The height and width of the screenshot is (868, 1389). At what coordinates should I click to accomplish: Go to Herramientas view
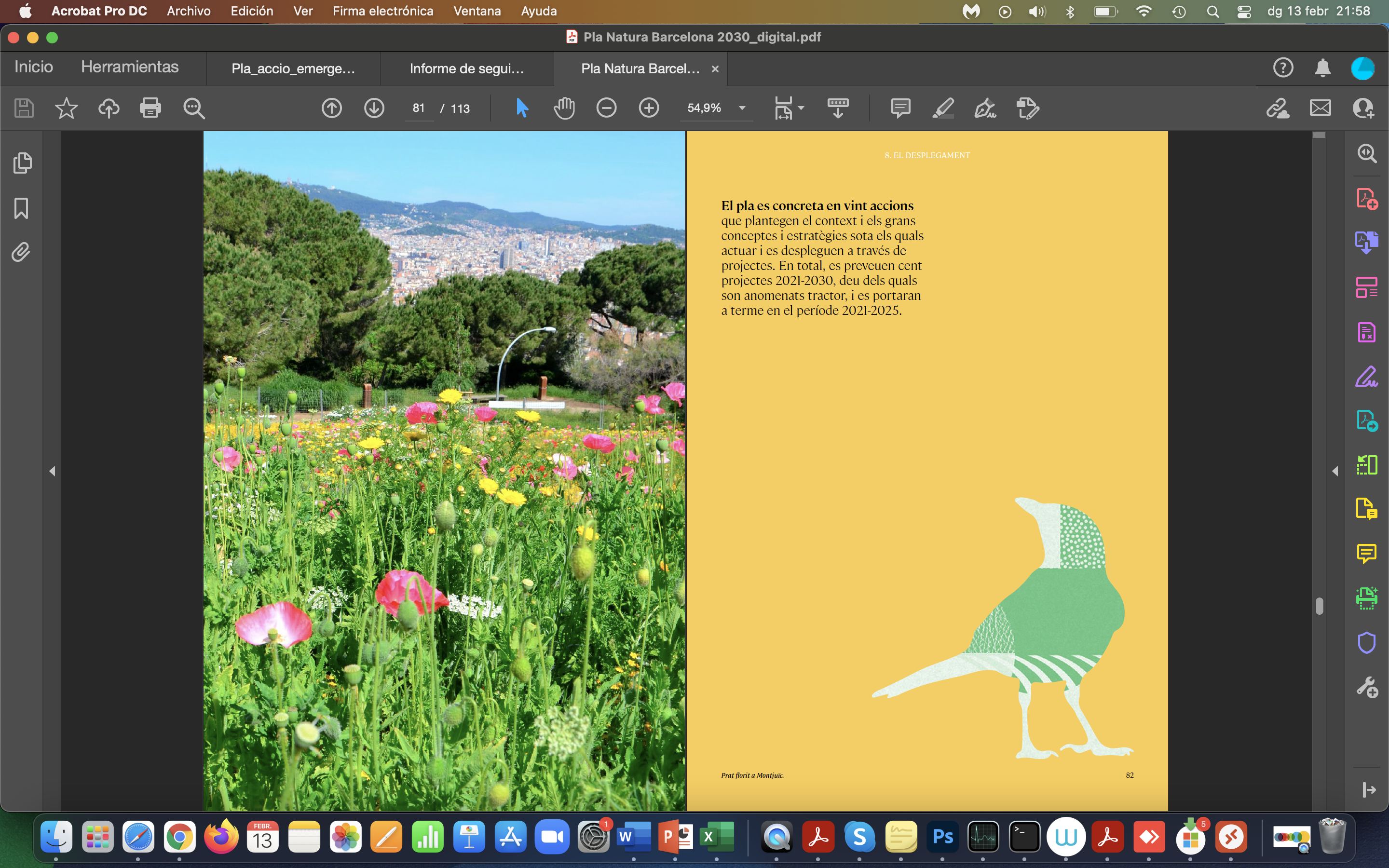click(130, 67)
